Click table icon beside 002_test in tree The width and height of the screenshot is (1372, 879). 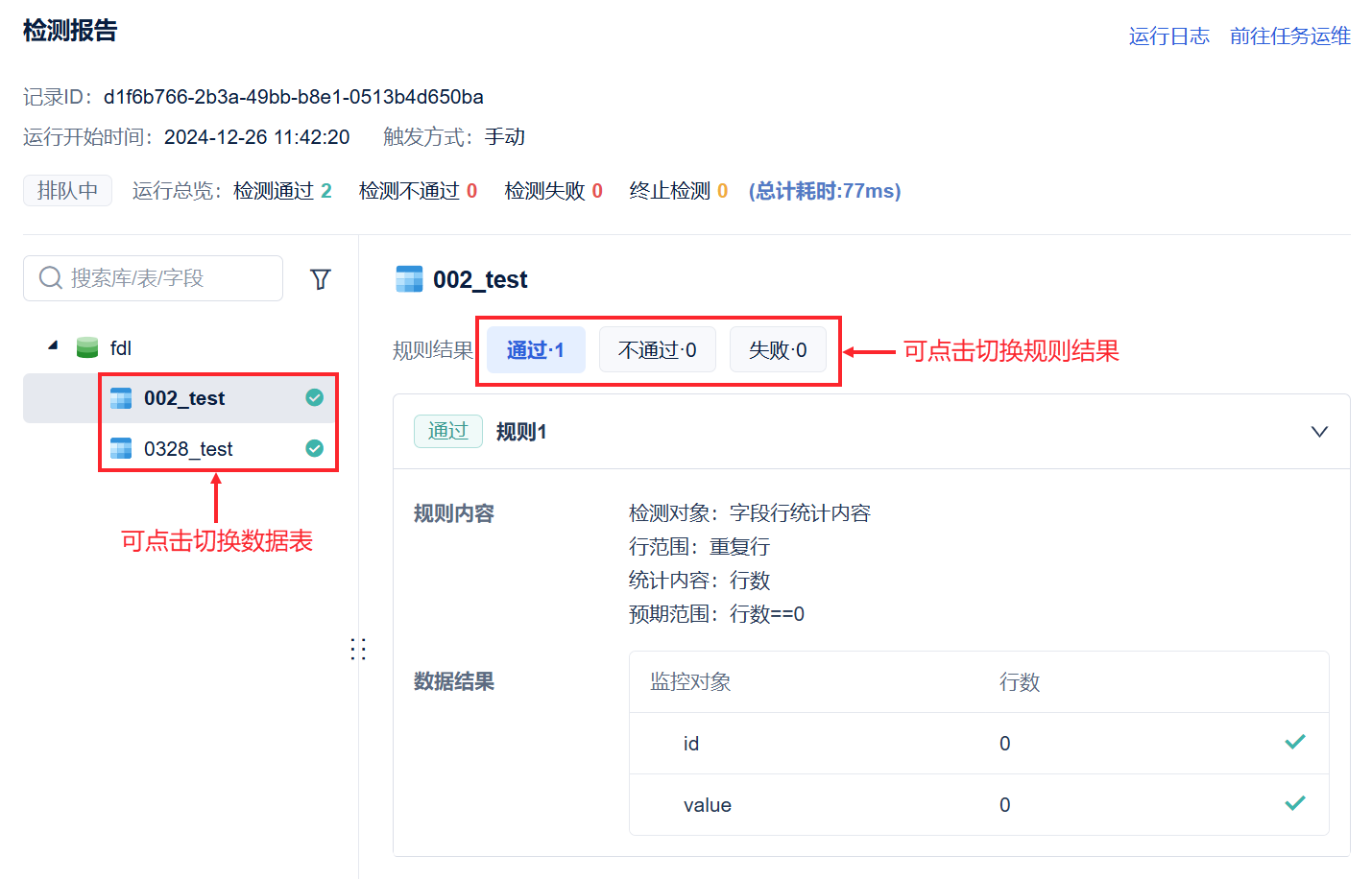pyautogui.click(x=121, y=398)
